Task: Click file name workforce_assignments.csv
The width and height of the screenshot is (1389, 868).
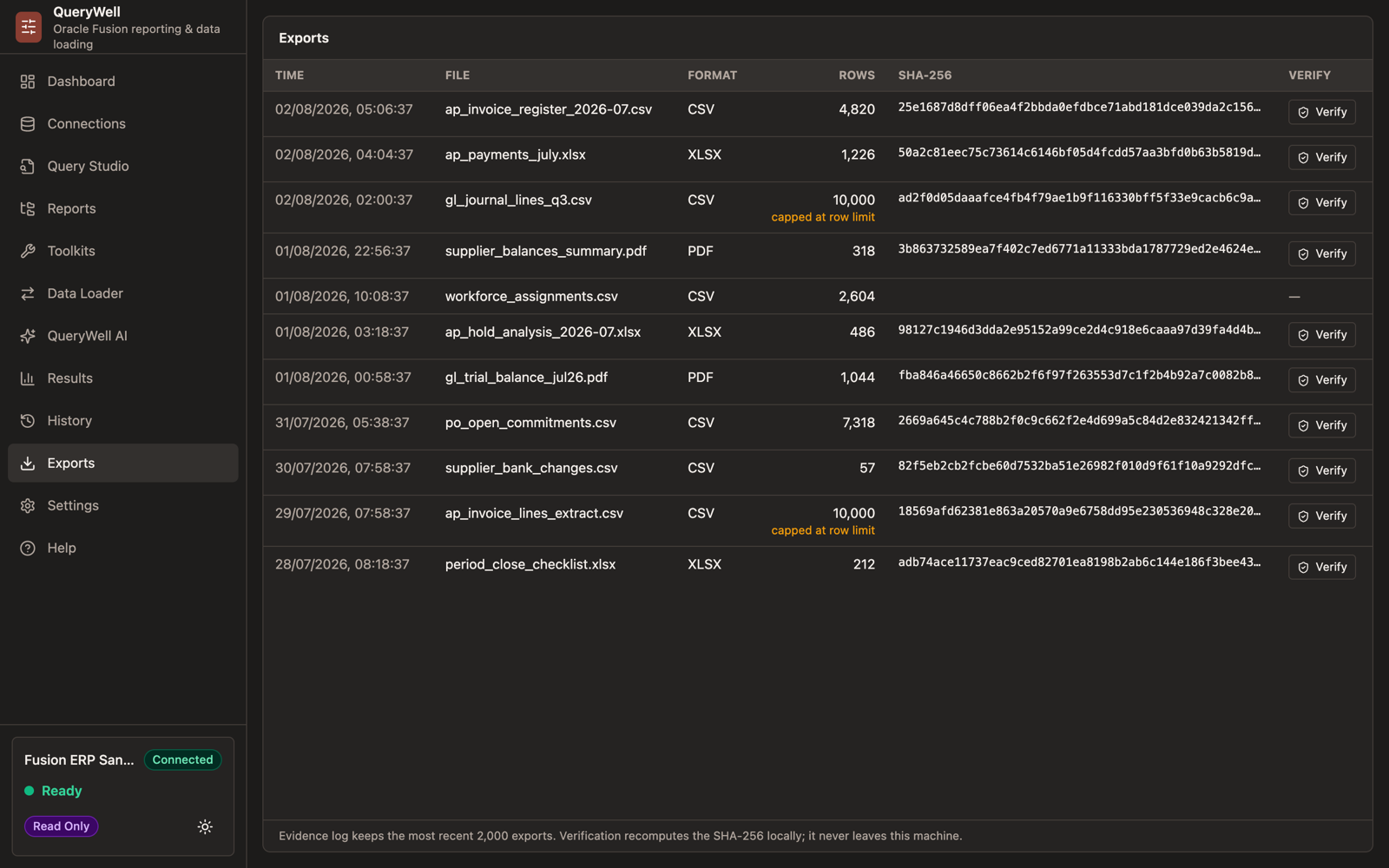Action: point(531,297)
